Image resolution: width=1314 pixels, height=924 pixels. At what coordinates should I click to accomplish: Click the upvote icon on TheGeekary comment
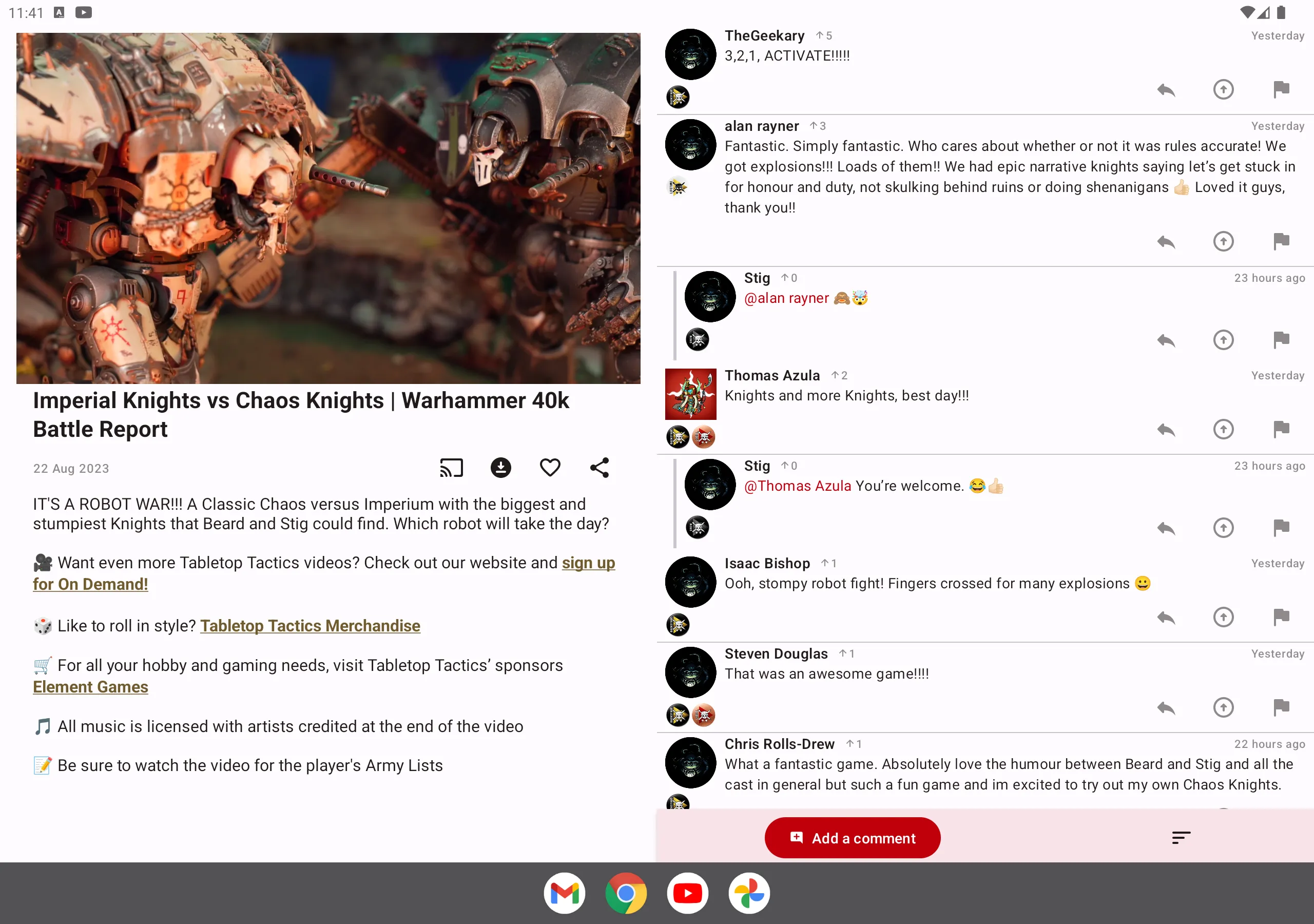coord(1223,90)
